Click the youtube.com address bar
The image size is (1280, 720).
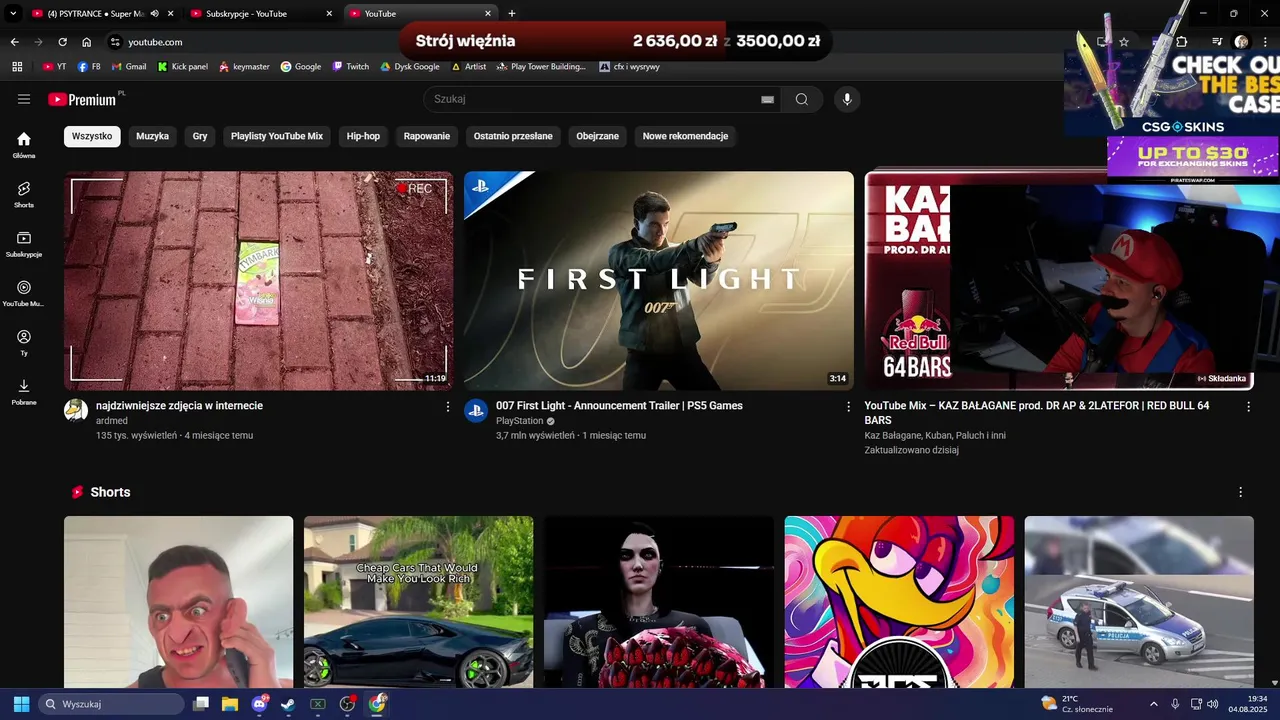point(155,42)
